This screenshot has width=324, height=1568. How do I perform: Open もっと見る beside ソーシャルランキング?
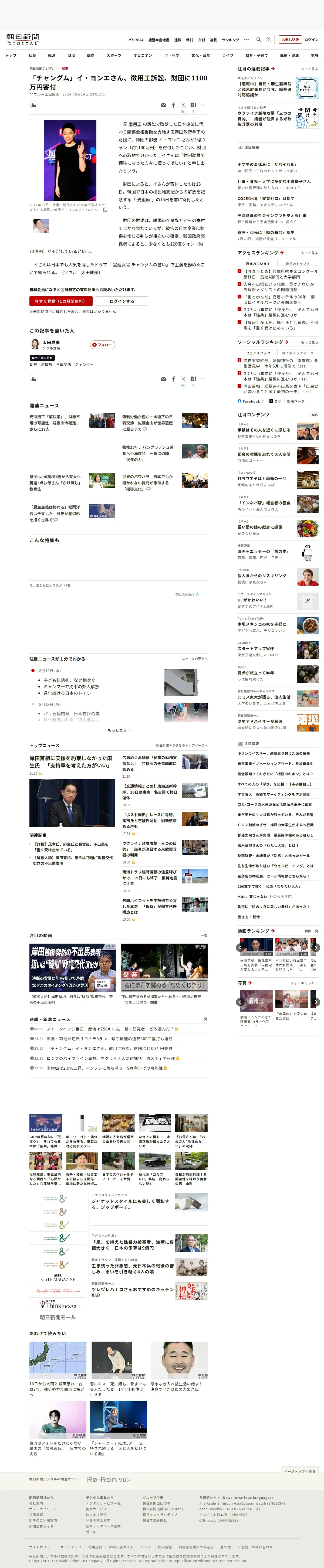click(309, 342)
